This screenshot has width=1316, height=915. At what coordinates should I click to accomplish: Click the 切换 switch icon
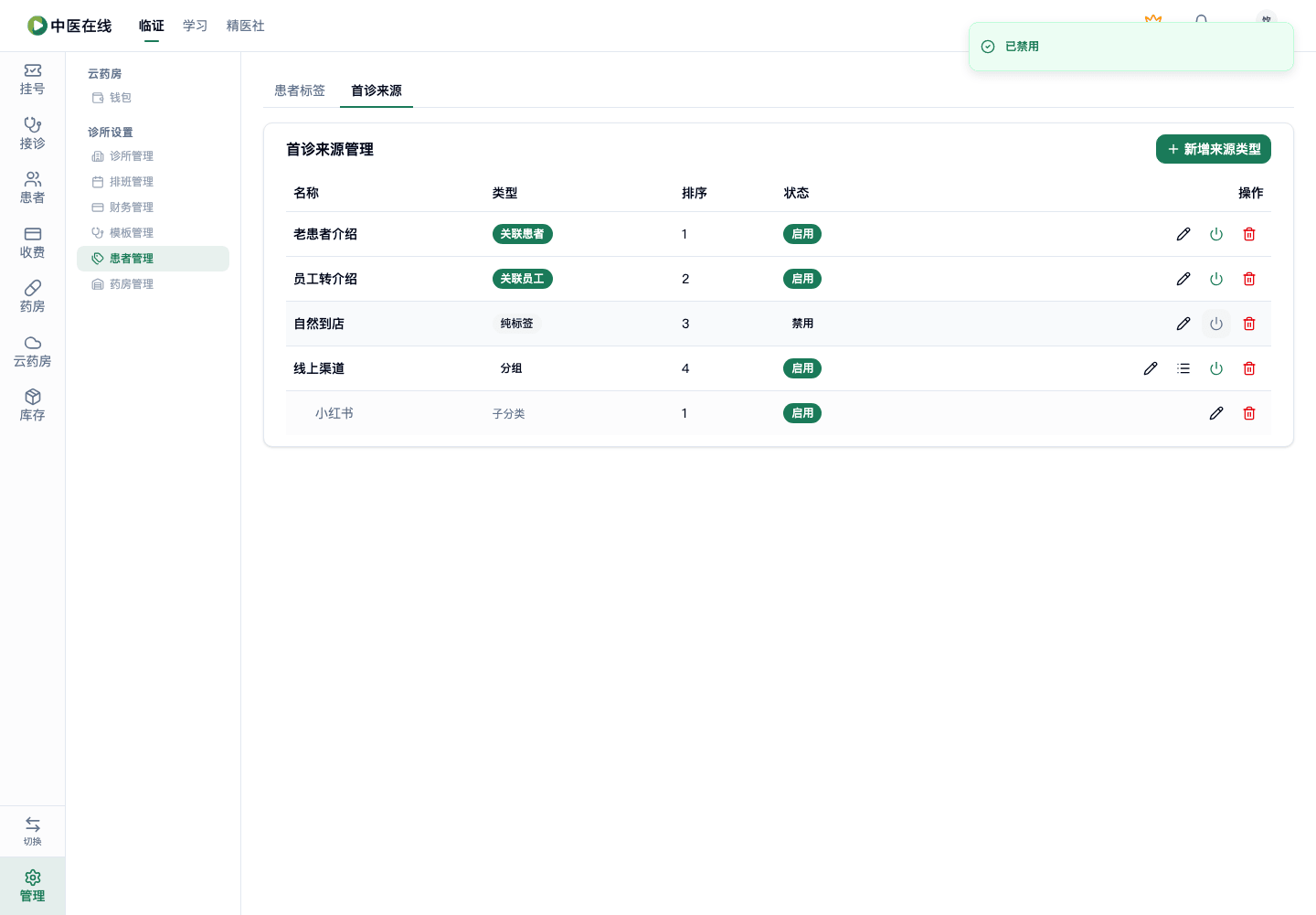coord(32,831)
